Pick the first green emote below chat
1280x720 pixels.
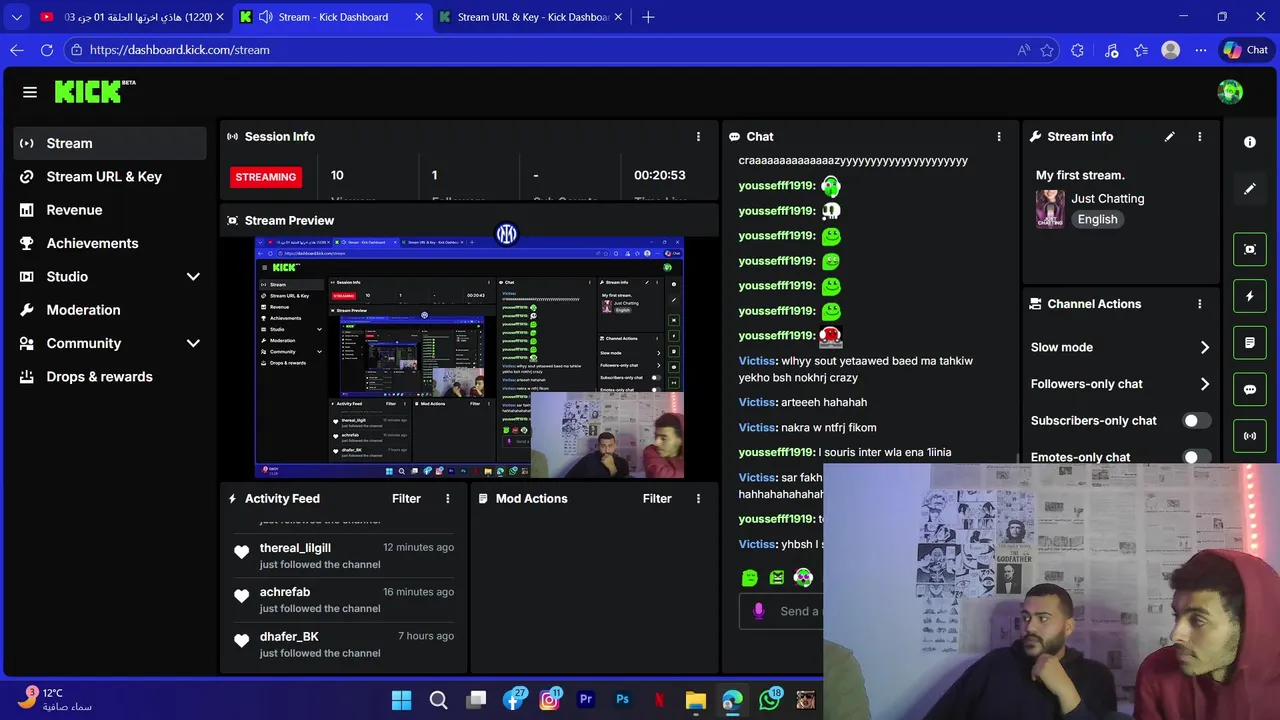[750, 578]
